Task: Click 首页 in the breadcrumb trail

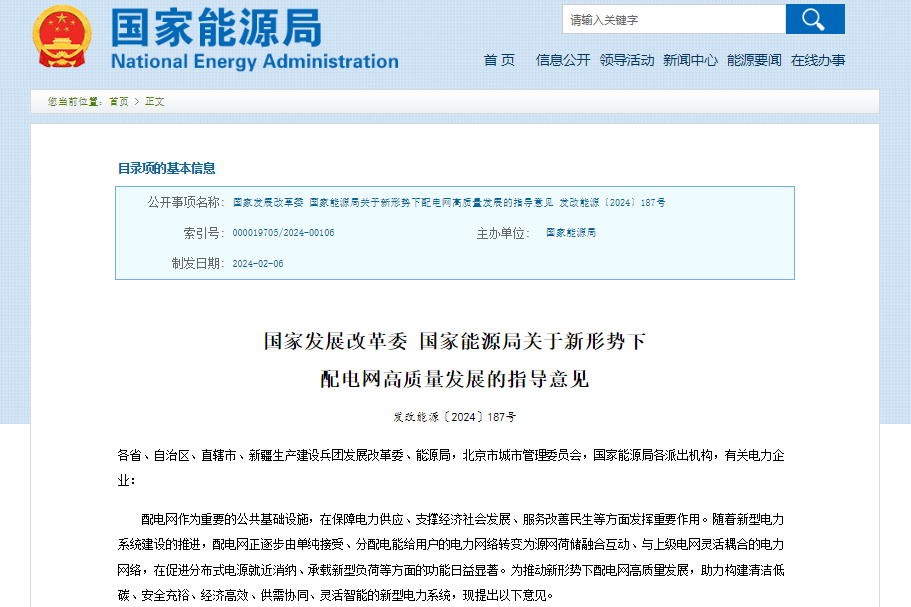Action: pos(120,101)
